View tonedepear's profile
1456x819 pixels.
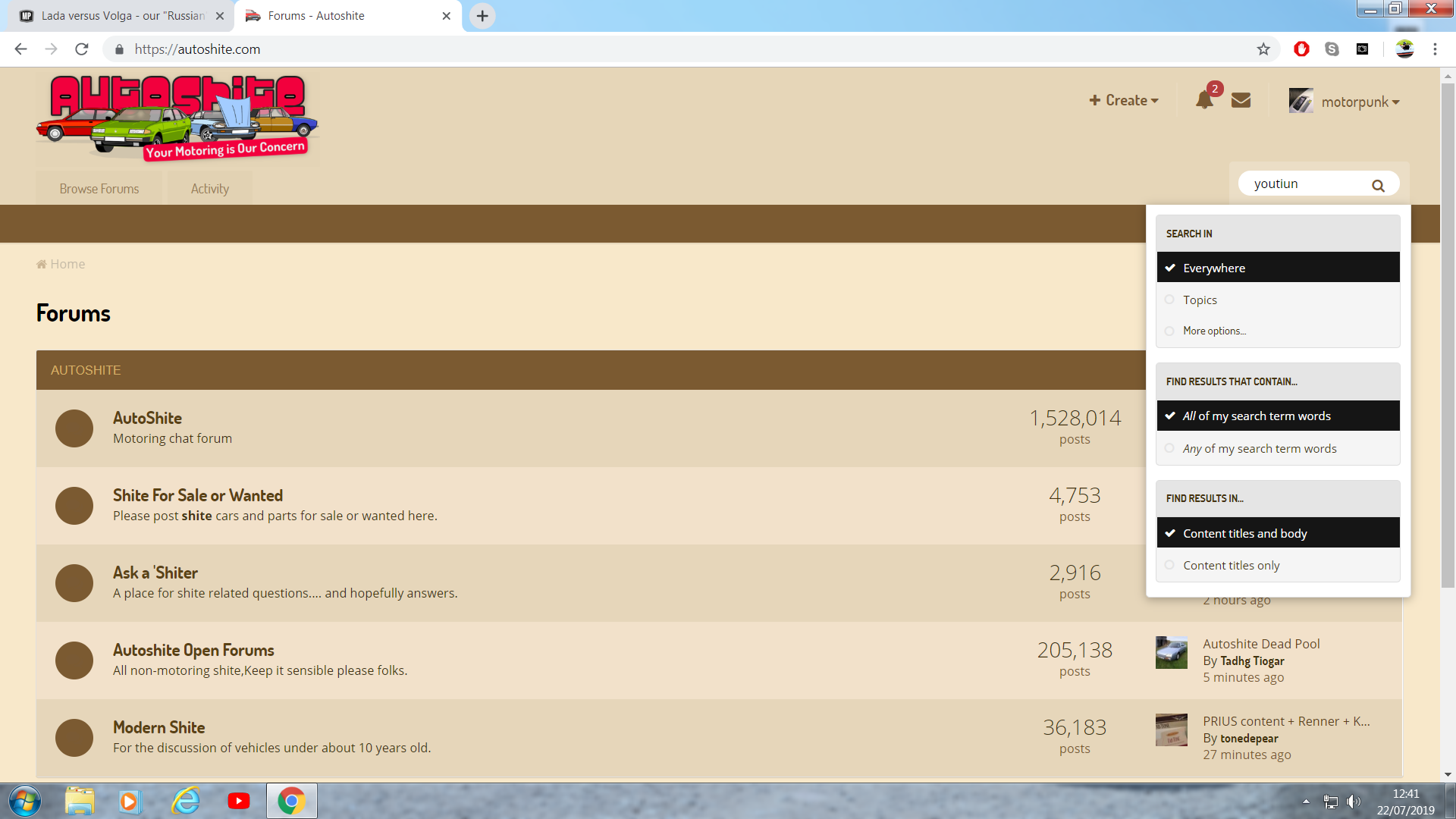1249,739
